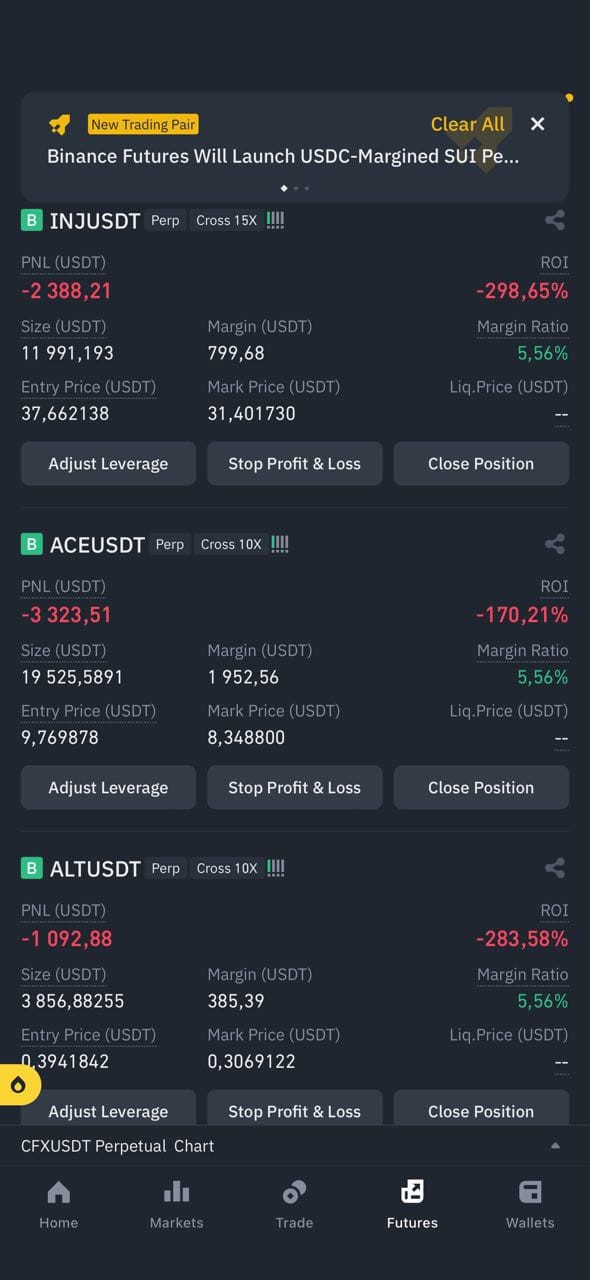Screen dimensions: 590x1280
Task: Tap the Cross 10X badge on ACEUSDT
Action: 231,544
